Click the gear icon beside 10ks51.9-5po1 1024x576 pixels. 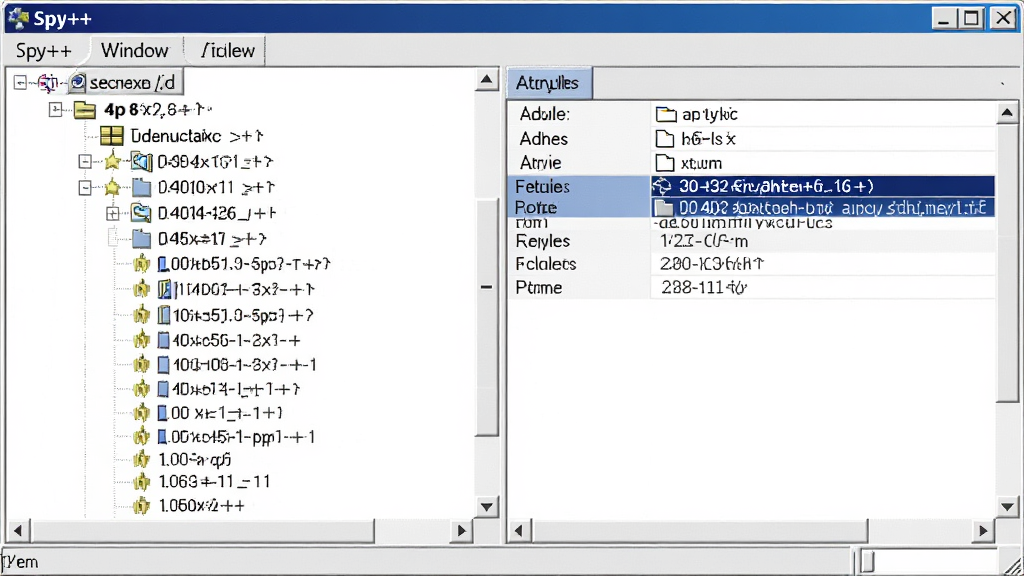(x=141, y=315)
